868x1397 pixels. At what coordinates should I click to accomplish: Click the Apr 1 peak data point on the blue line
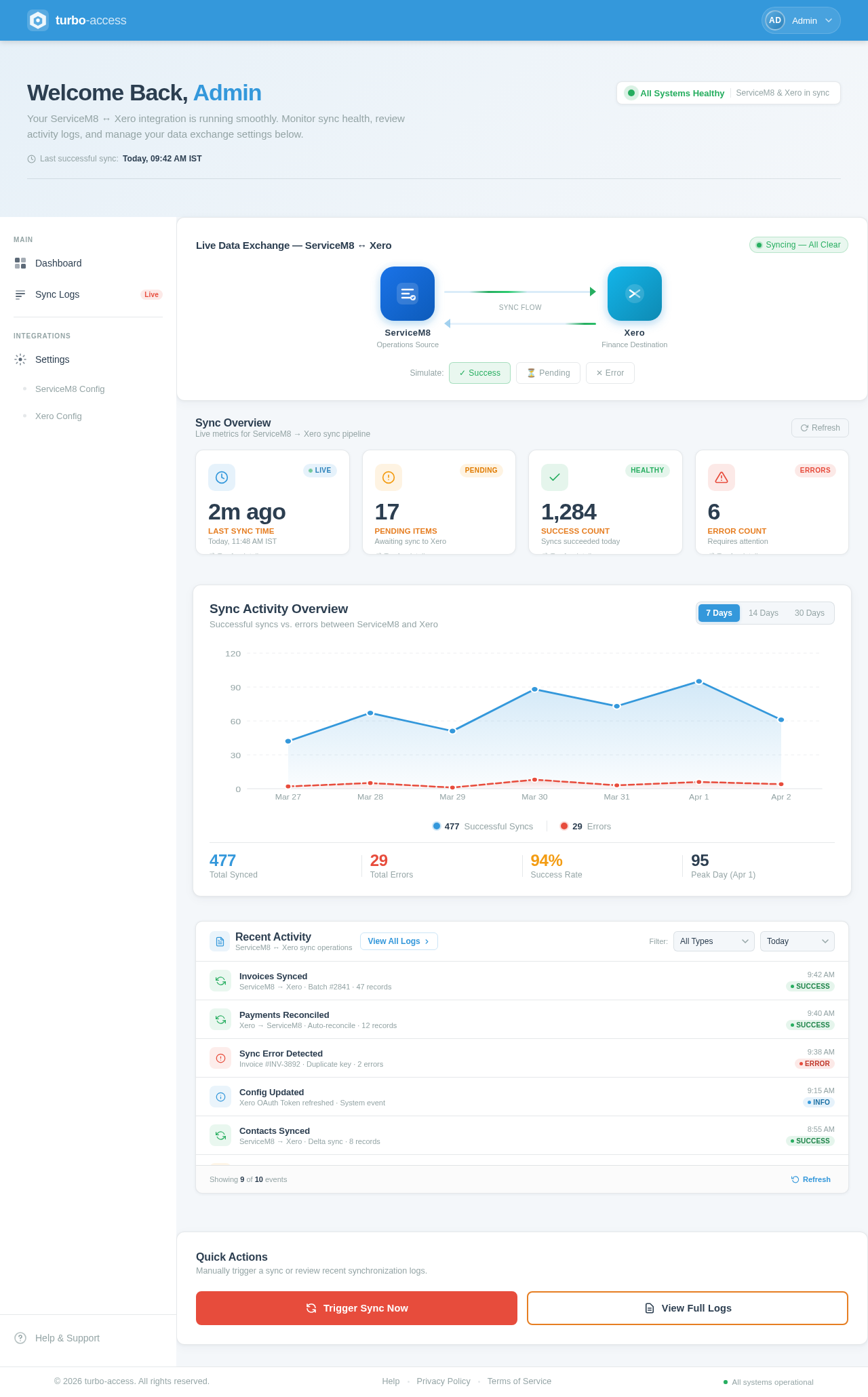(699, 682)
